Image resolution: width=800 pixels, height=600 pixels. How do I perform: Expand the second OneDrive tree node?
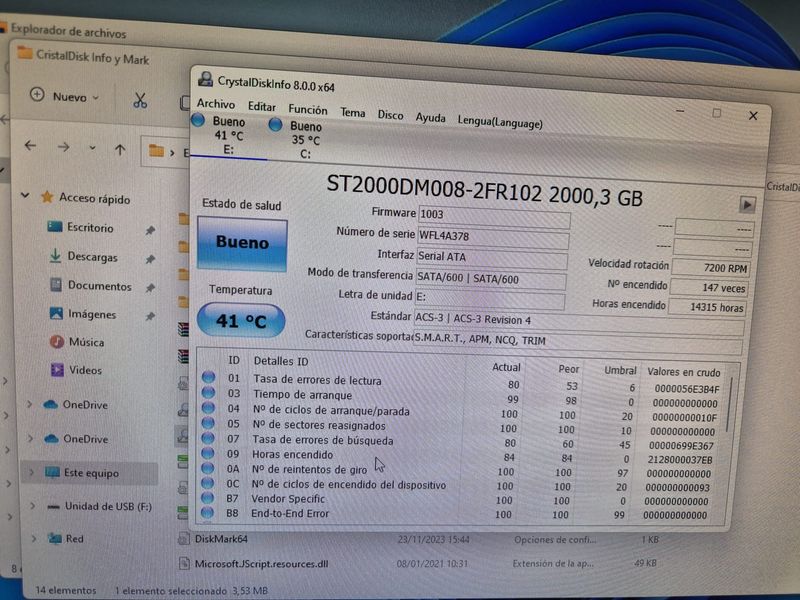pyautogui.click(x=30, y=438)
